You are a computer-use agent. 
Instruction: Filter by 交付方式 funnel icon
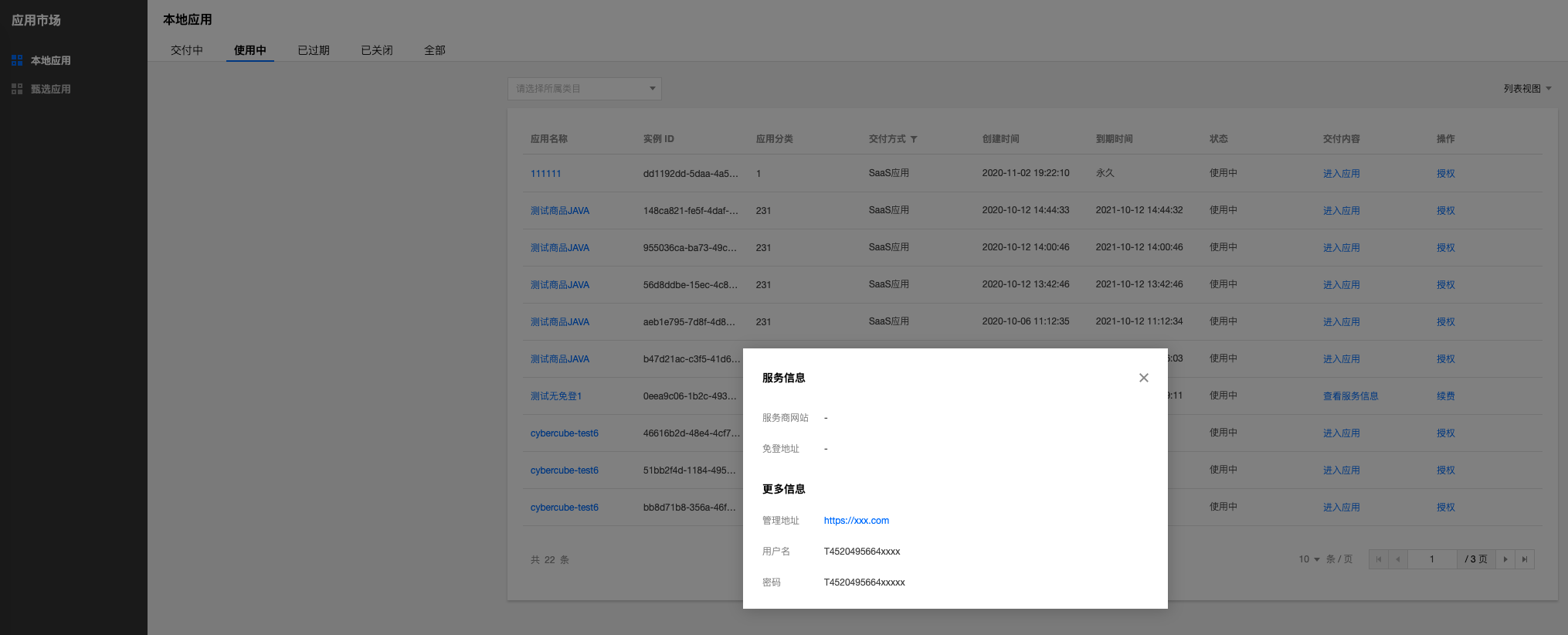click(914, 139)
